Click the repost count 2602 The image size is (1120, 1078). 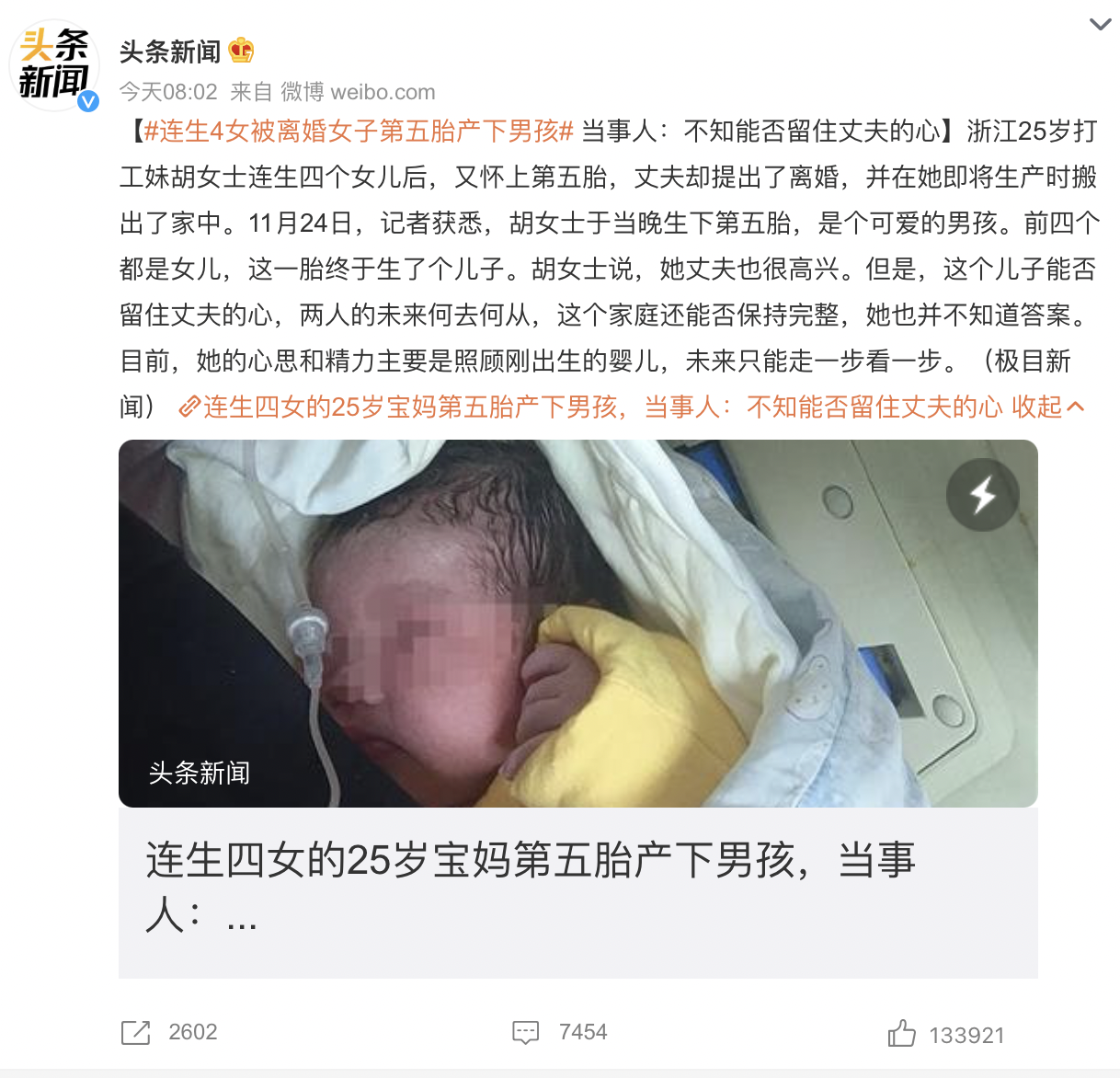[193, 1032]
